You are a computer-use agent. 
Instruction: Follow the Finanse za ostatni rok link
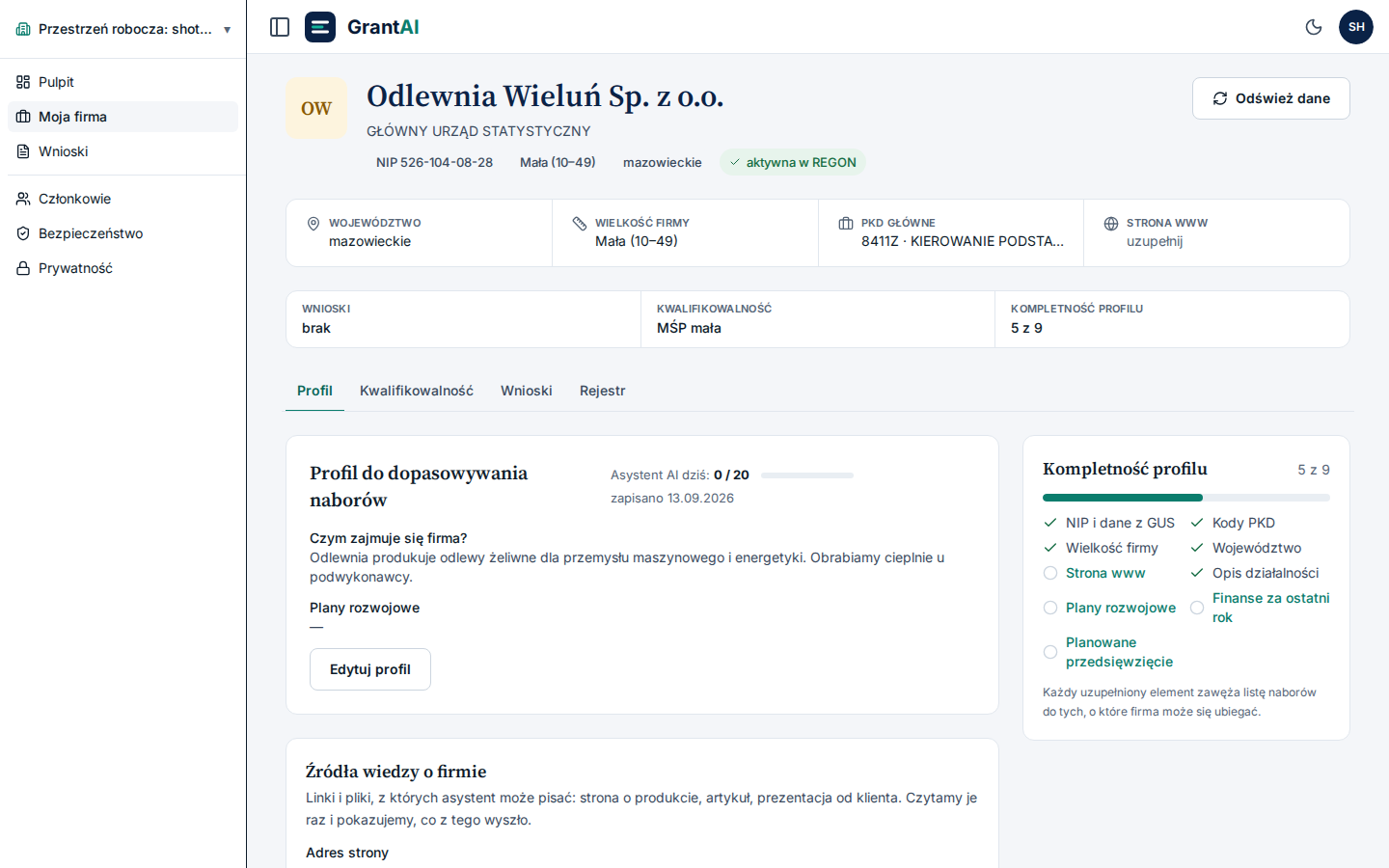[x=1270, y=608]
